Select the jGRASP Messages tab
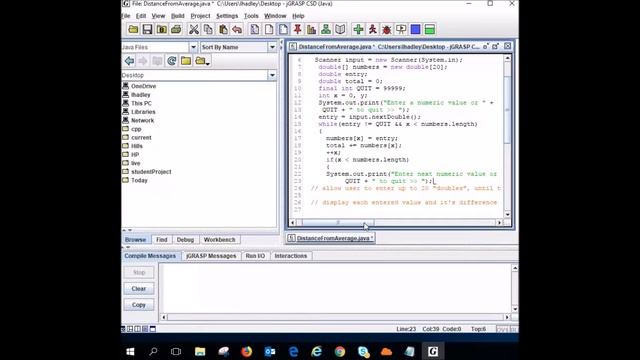The height and width of the screenshot is (360, 640). tap(211, 256)
